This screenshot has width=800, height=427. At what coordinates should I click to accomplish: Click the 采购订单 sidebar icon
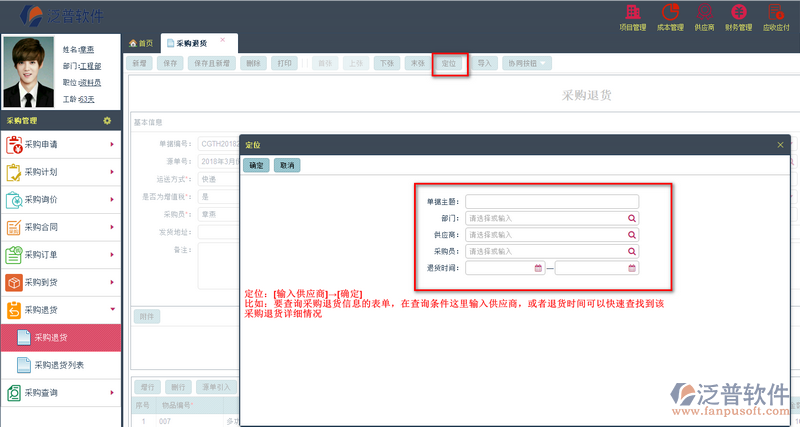(x=14, y=255)
